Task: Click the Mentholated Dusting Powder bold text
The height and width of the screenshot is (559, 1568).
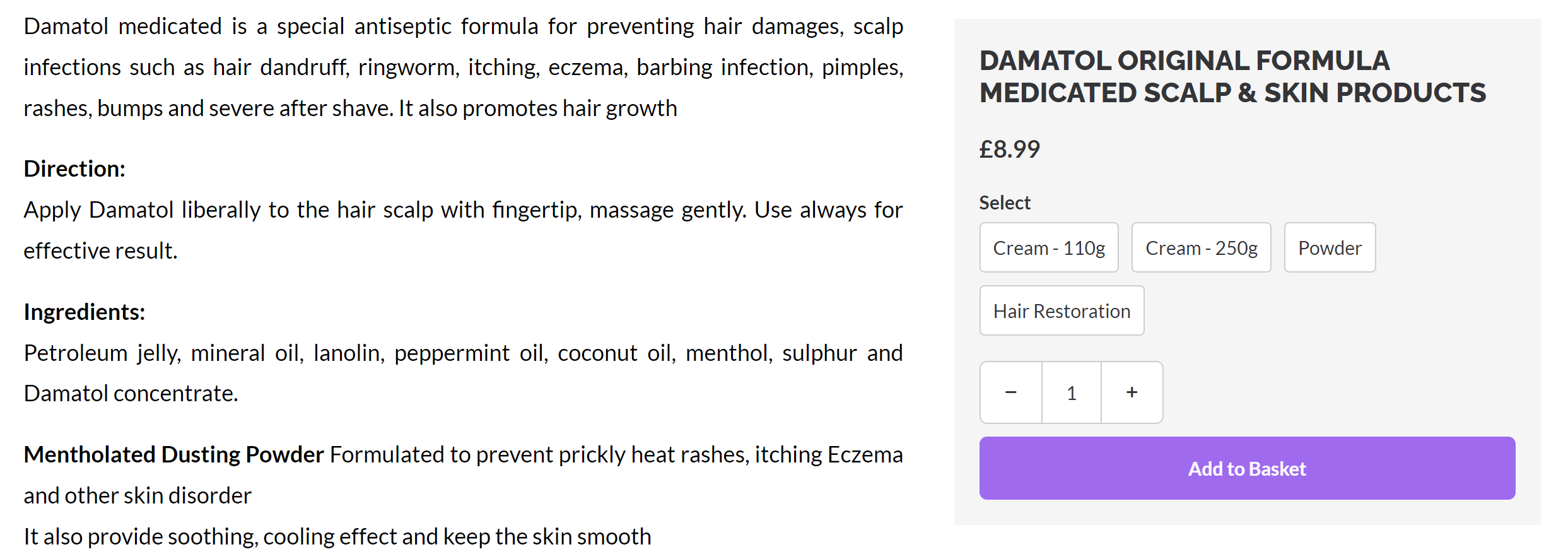Action: coord(173,454)
